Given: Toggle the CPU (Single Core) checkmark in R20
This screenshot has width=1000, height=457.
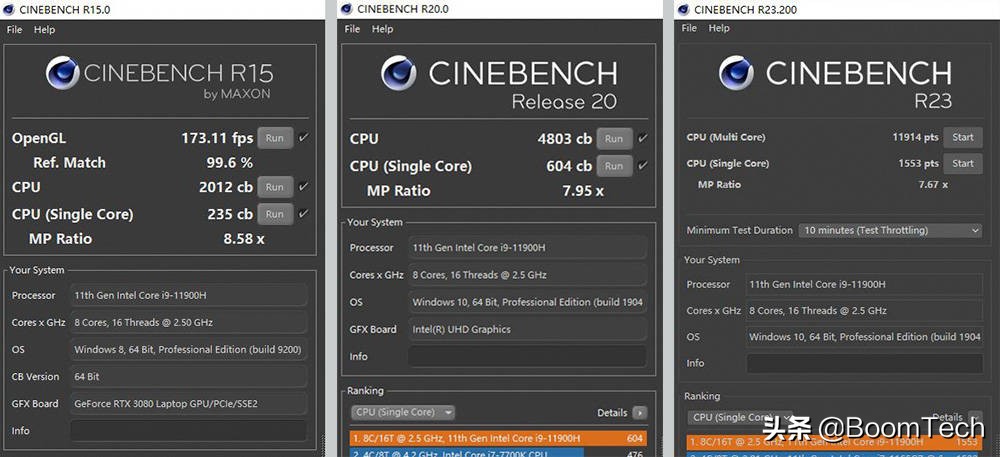Looking at the screenshot, I should [x=641, y=166].
